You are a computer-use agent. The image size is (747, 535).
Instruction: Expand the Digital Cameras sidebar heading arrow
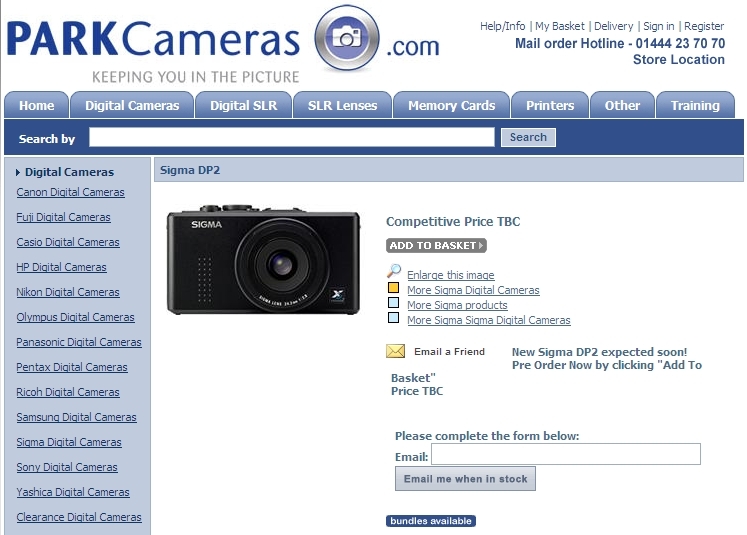pos(18,172)
